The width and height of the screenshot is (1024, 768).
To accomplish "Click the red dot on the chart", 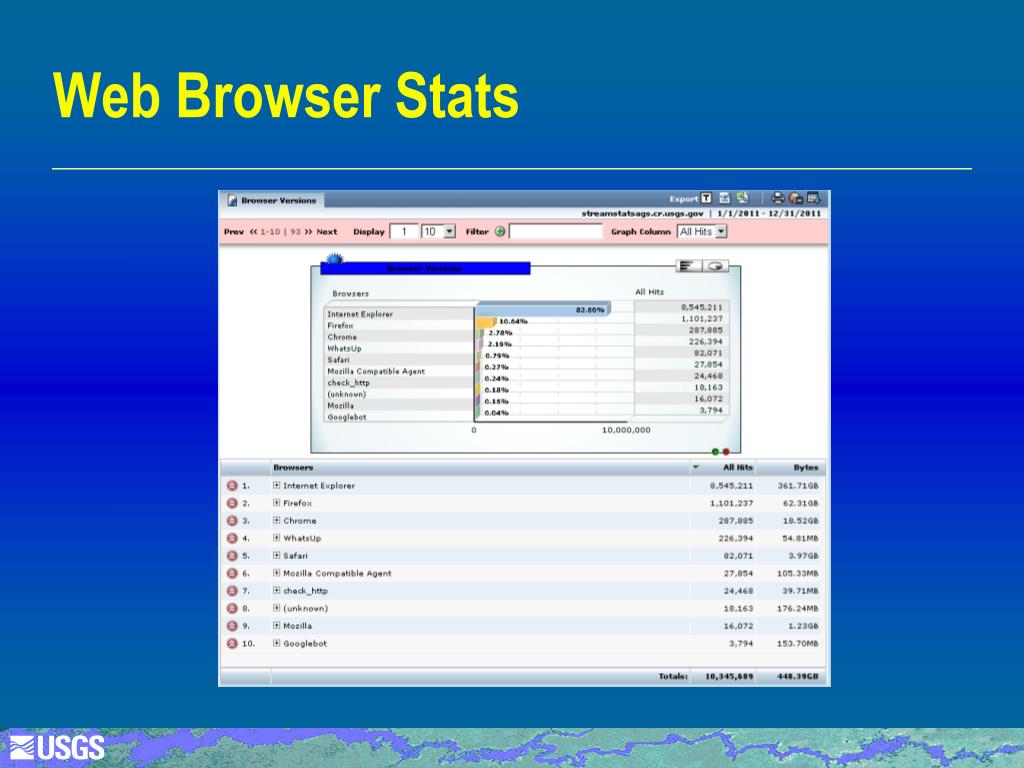I will (x=726, y=451).
